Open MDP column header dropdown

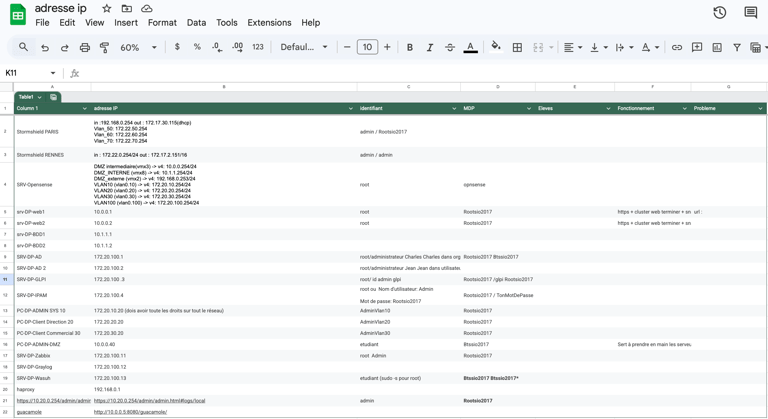click(x=528, y=108)
